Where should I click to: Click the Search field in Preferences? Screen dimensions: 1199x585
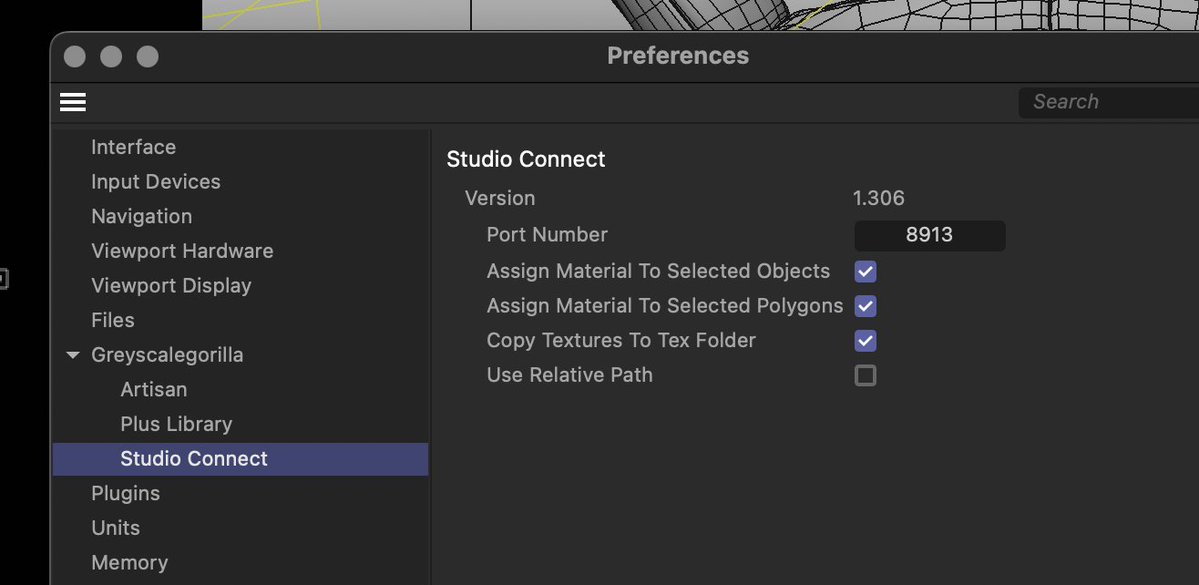pos(1109,102)
